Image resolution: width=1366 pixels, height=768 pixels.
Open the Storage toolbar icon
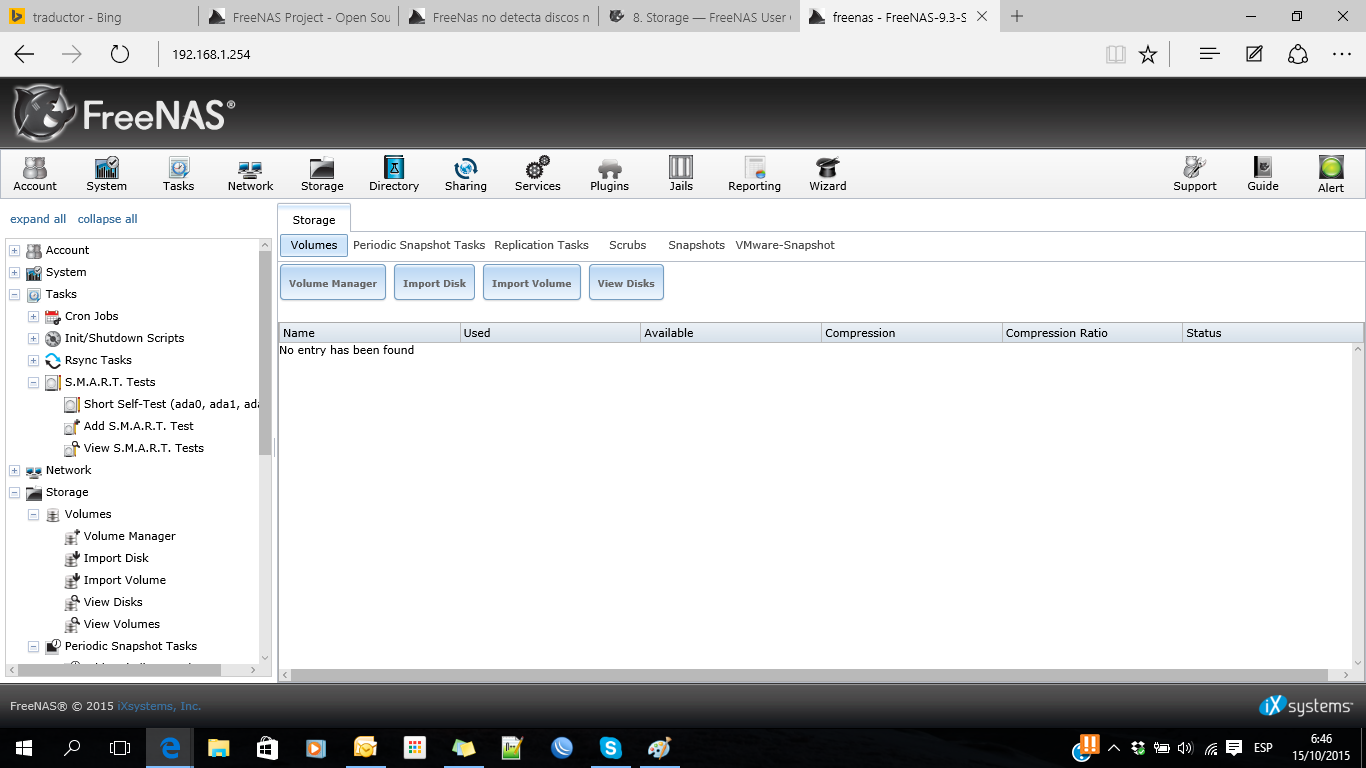tap(322, 174)
